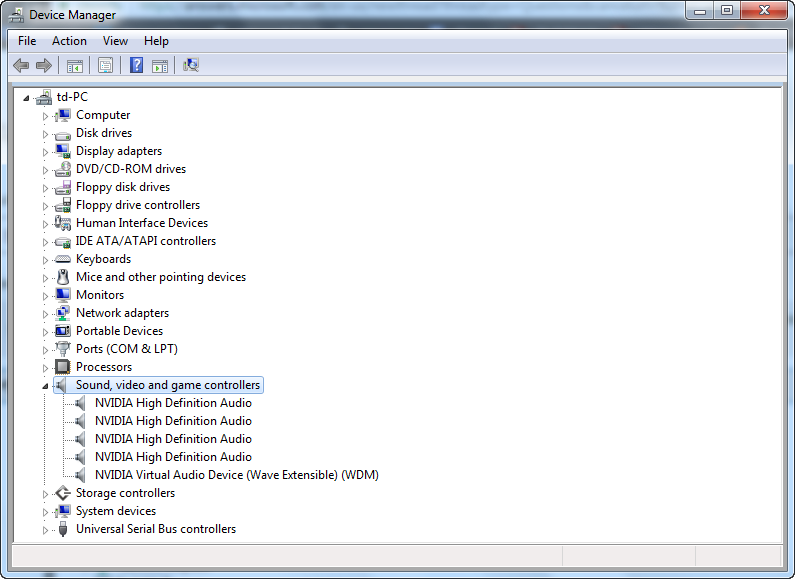Select 'Mice and other pointing devices' label
Screen dimensions: 795x579
(x=161, y=277)
